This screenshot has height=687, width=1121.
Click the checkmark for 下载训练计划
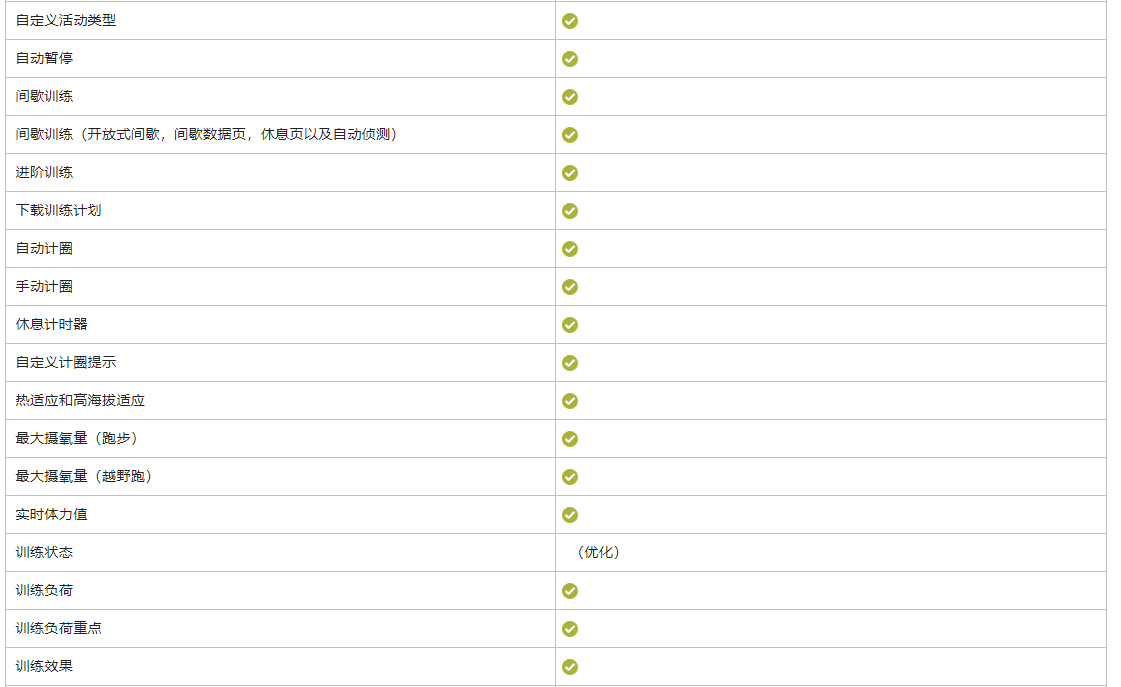tap(570, 211)
